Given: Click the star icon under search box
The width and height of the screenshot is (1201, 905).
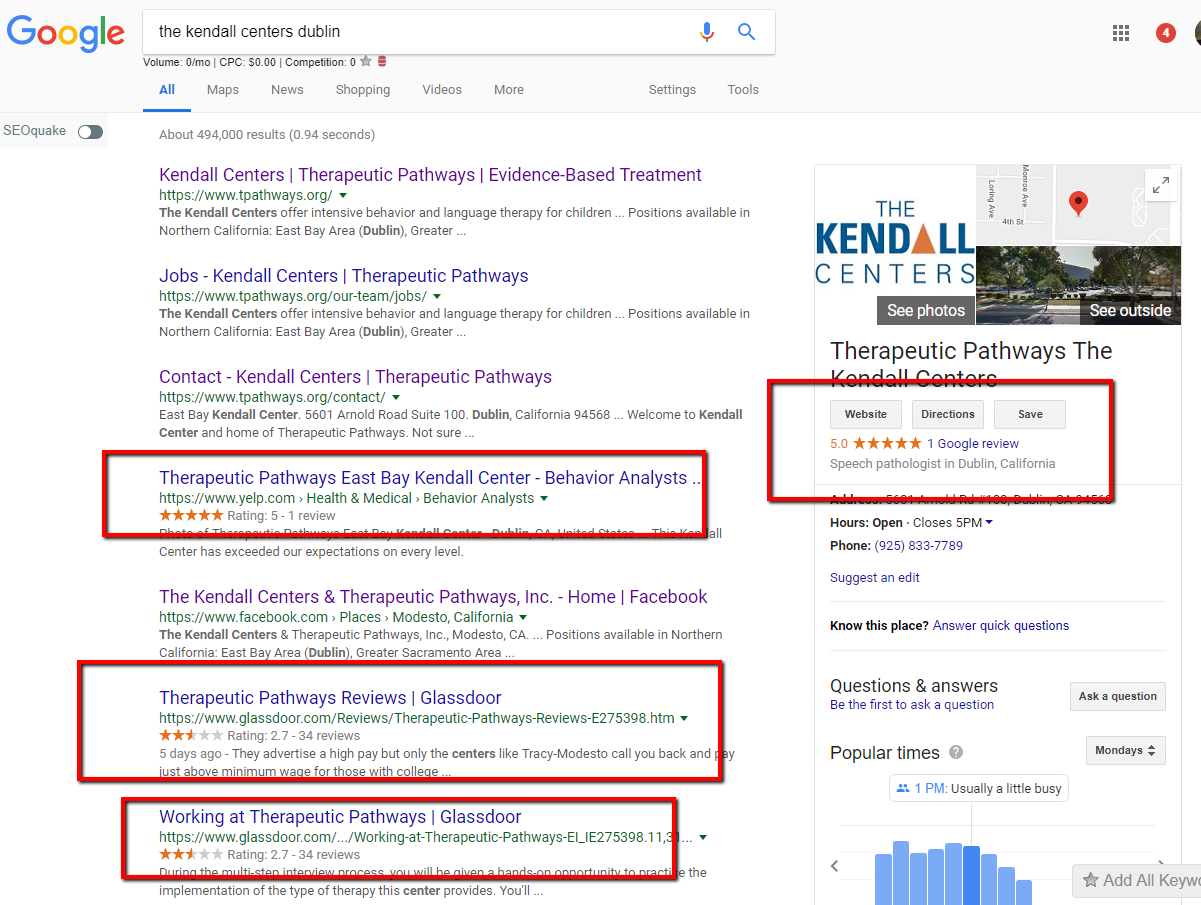Looking at the screenshot, I should coord(366,62).
